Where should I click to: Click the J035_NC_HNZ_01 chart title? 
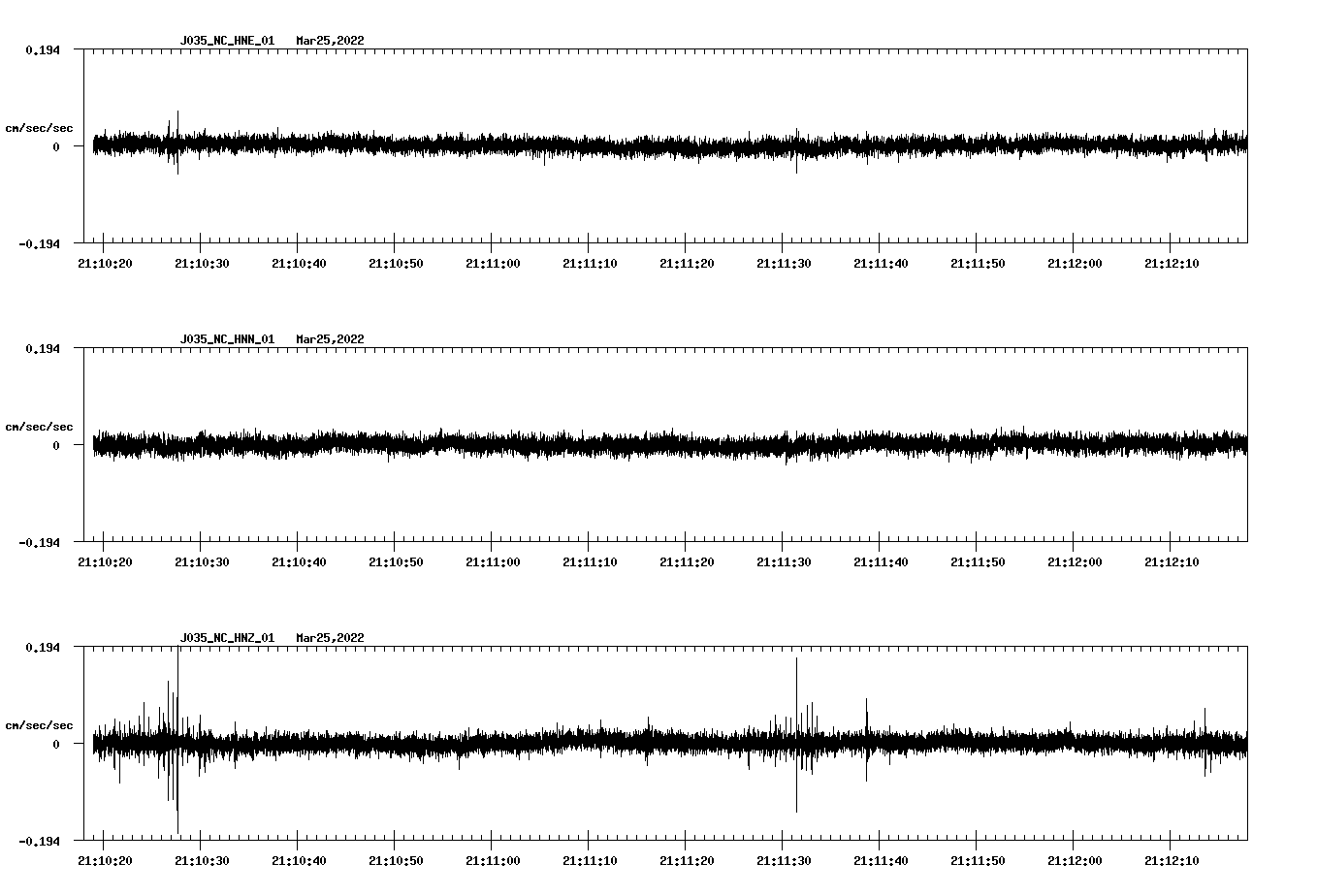click(227, 638)
